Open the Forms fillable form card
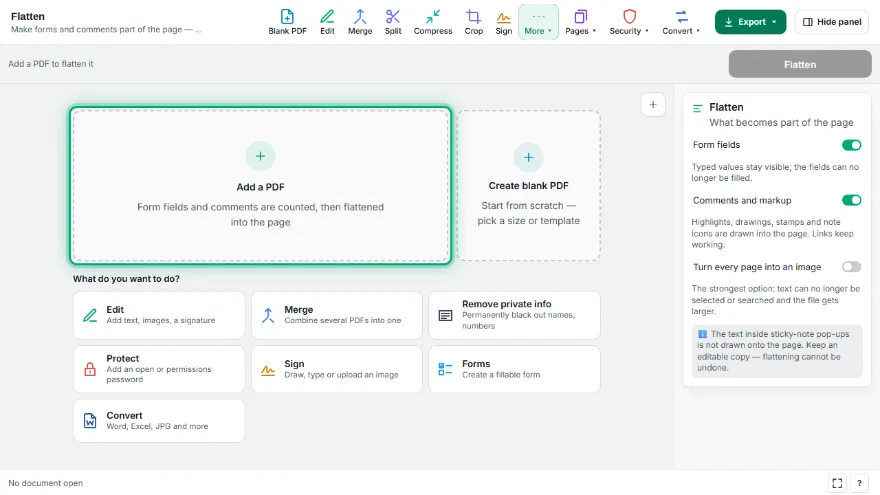Viewport: 880px width, 495px height. [x=515, y=369]
